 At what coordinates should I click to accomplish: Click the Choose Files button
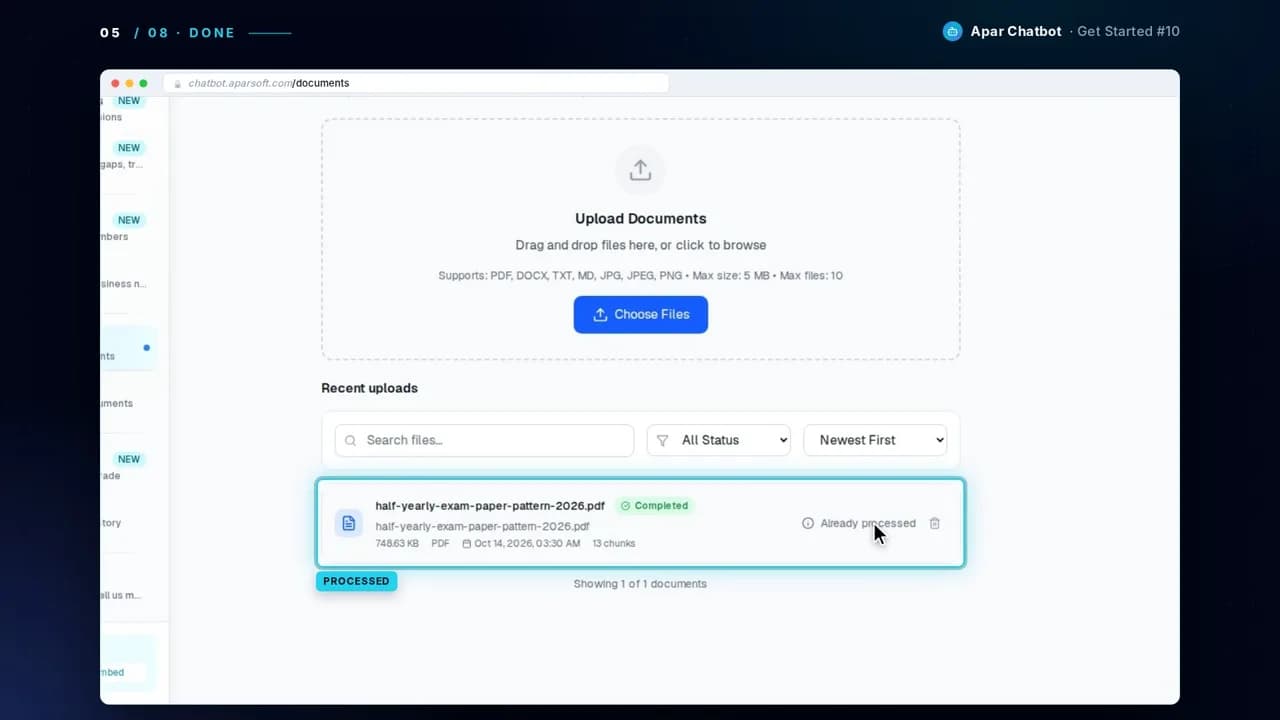[x=640, y=314]
